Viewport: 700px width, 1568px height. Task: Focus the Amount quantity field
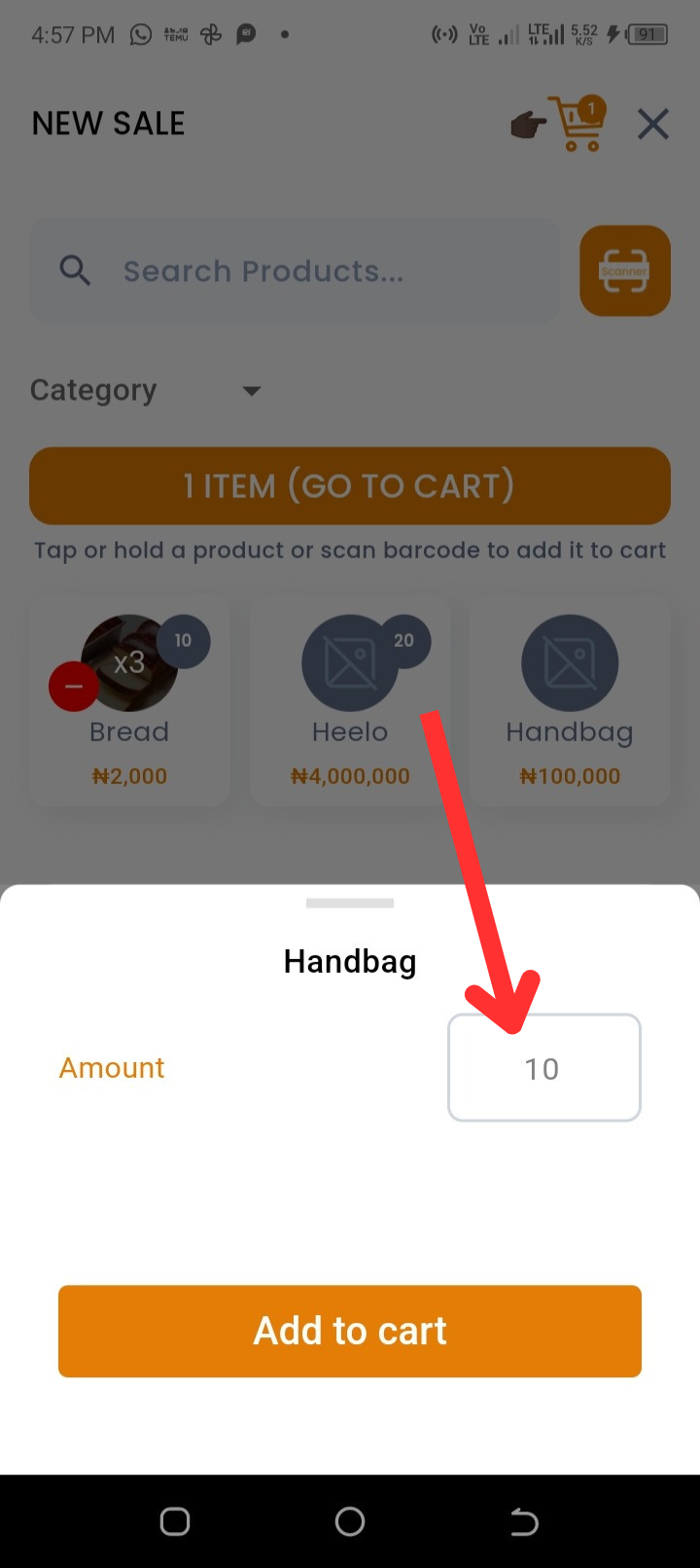(x=544, y=1068)
